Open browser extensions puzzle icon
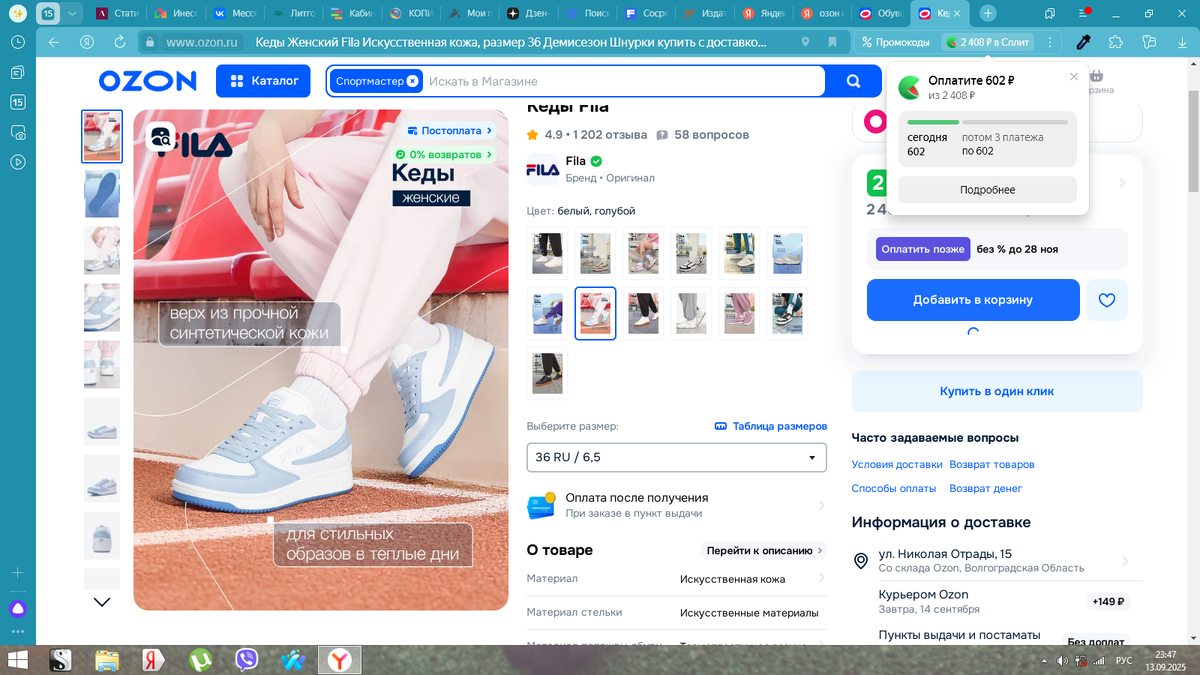This screenshot has height=675, width=1200. pos(1115,43)
